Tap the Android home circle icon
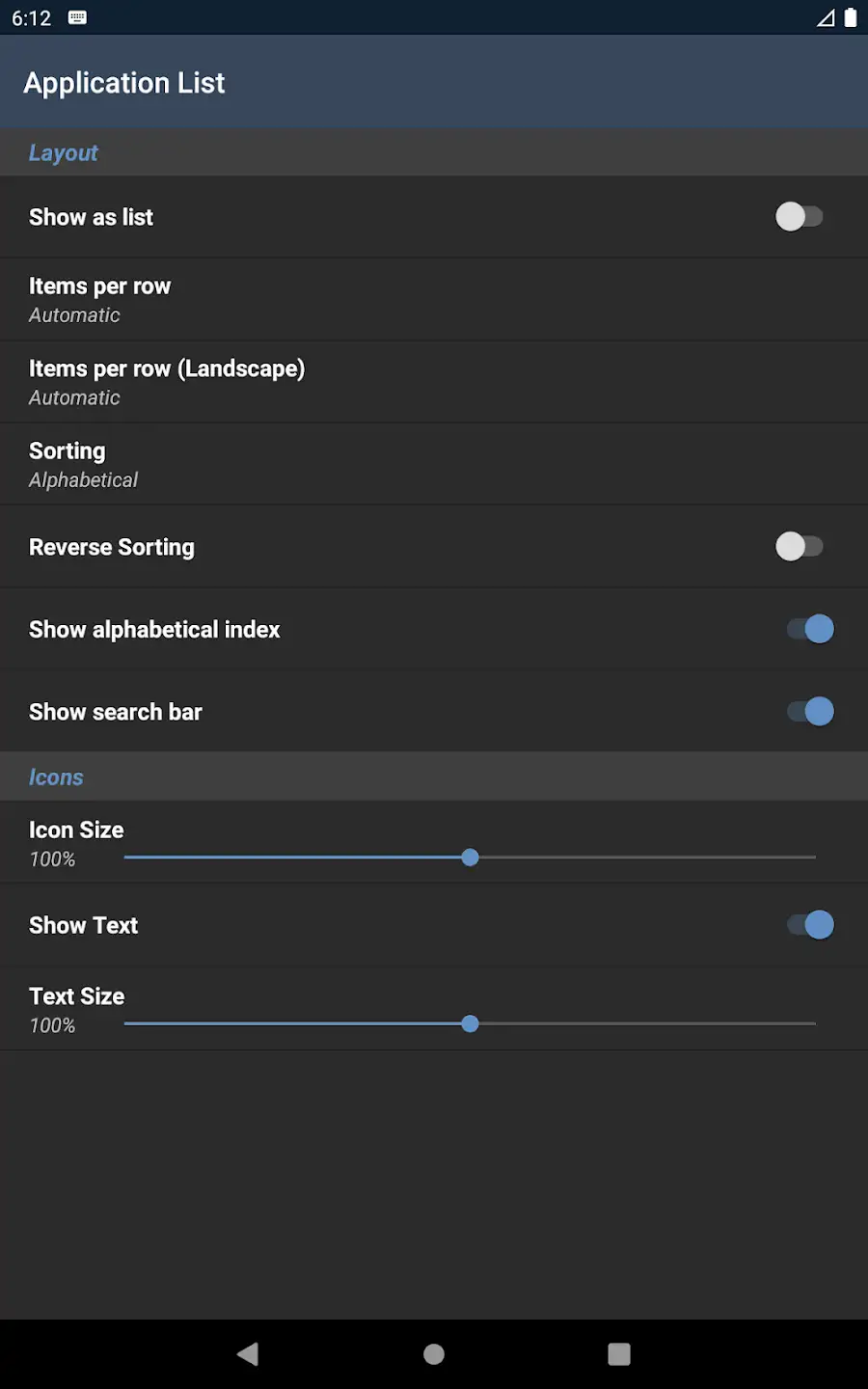The width and height of the screenshot is (868, 1389). pyautogui.click(x=434, y=1354)
